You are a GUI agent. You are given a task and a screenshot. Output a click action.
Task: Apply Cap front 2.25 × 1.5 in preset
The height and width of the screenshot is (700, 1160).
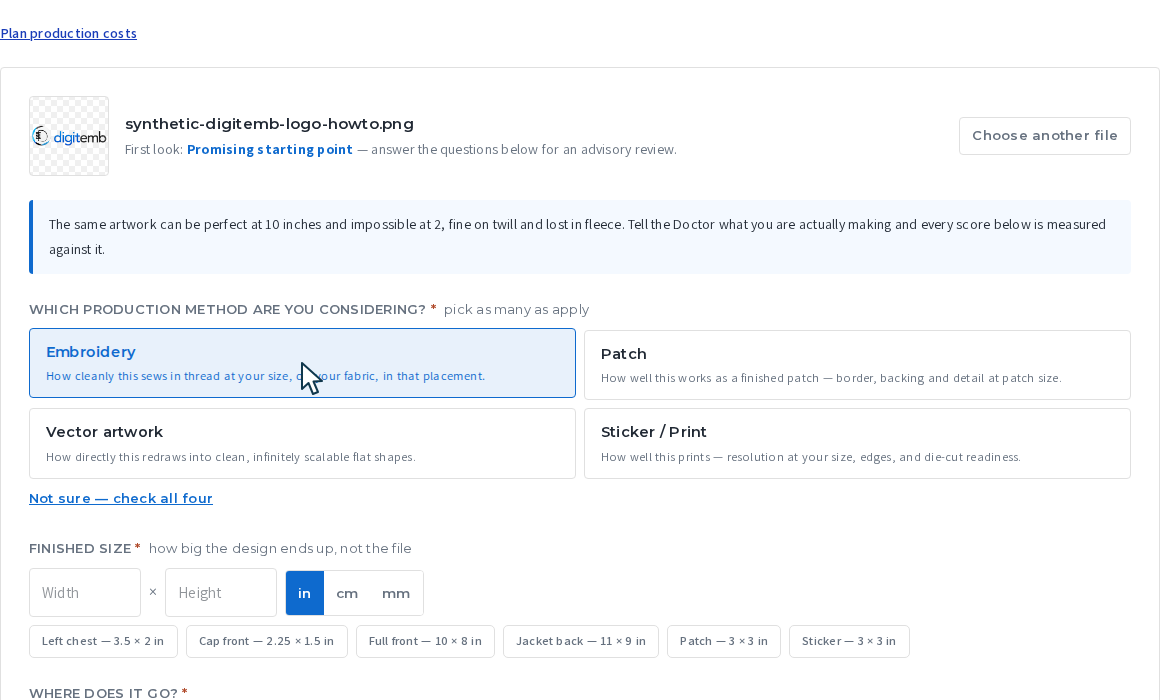pos(266,642)
